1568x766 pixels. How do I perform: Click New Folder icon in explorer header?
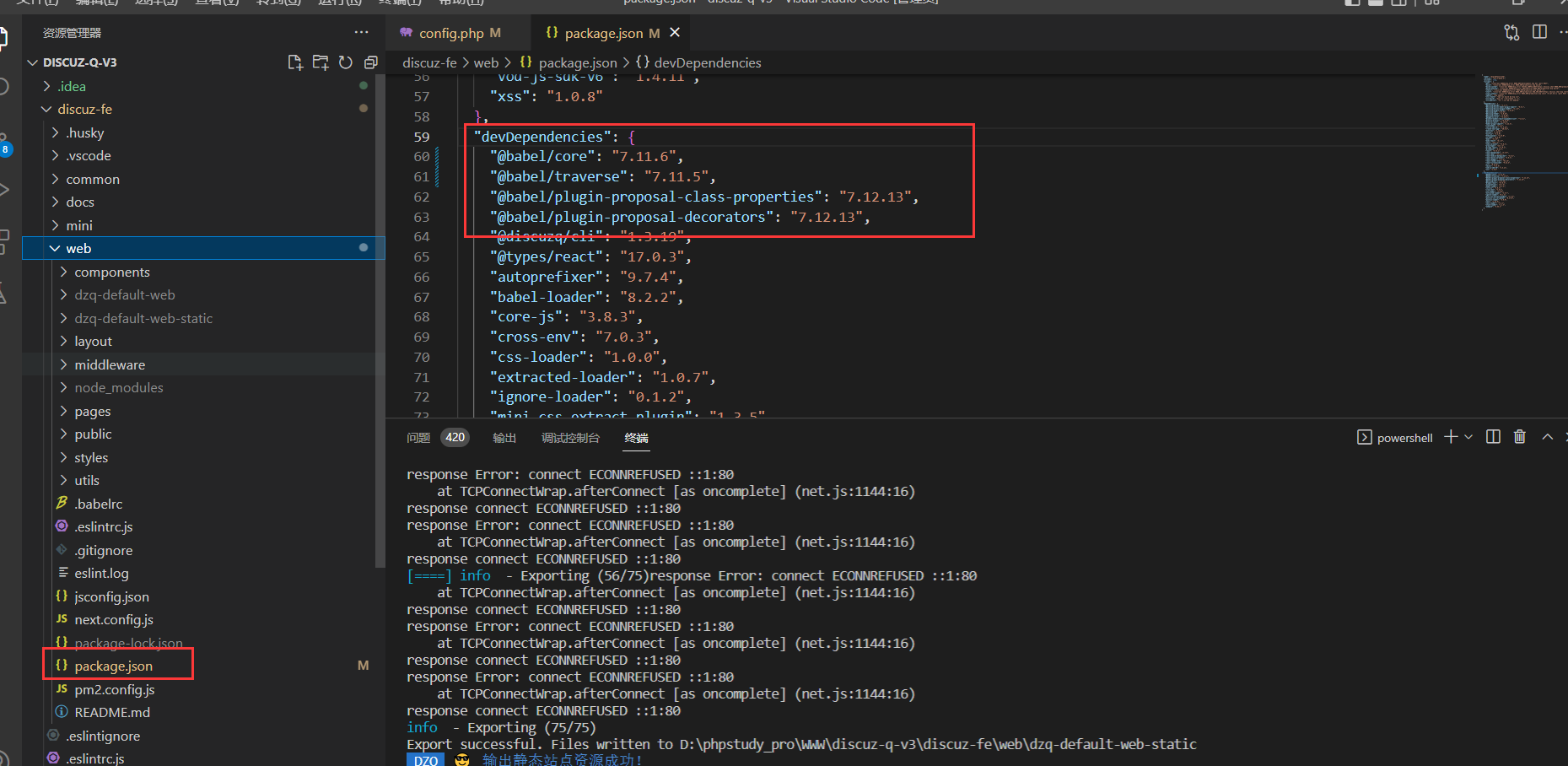(321, 62)
